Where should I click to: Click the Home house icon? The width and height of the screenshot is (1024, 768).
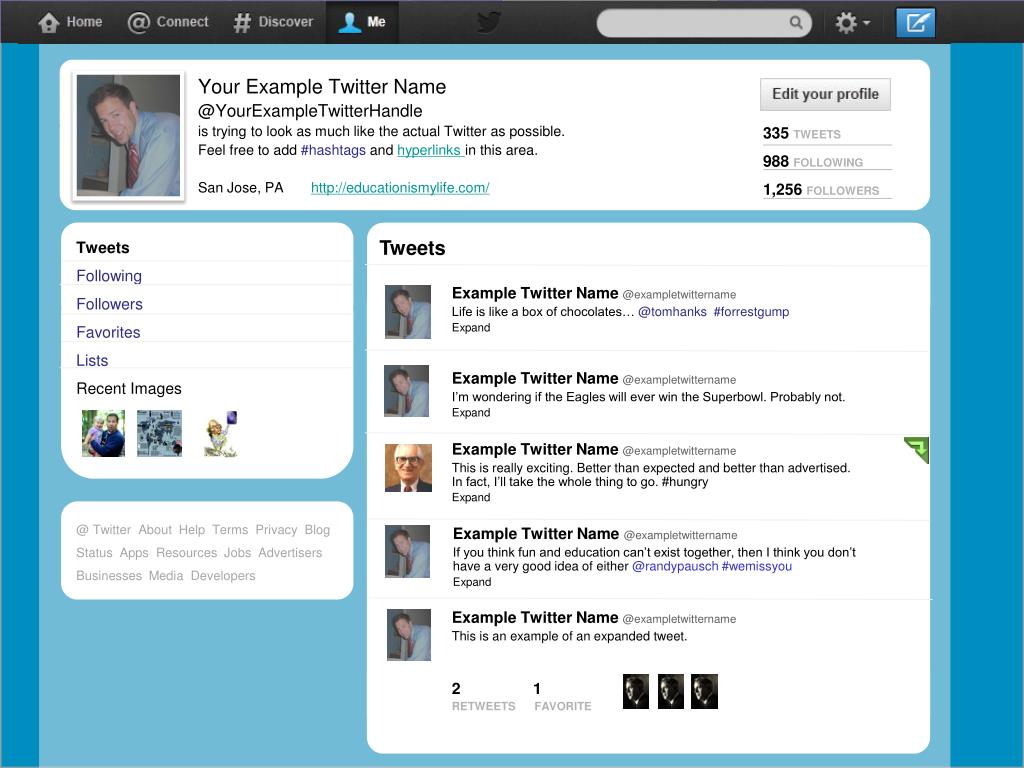[x=49, y=22]
